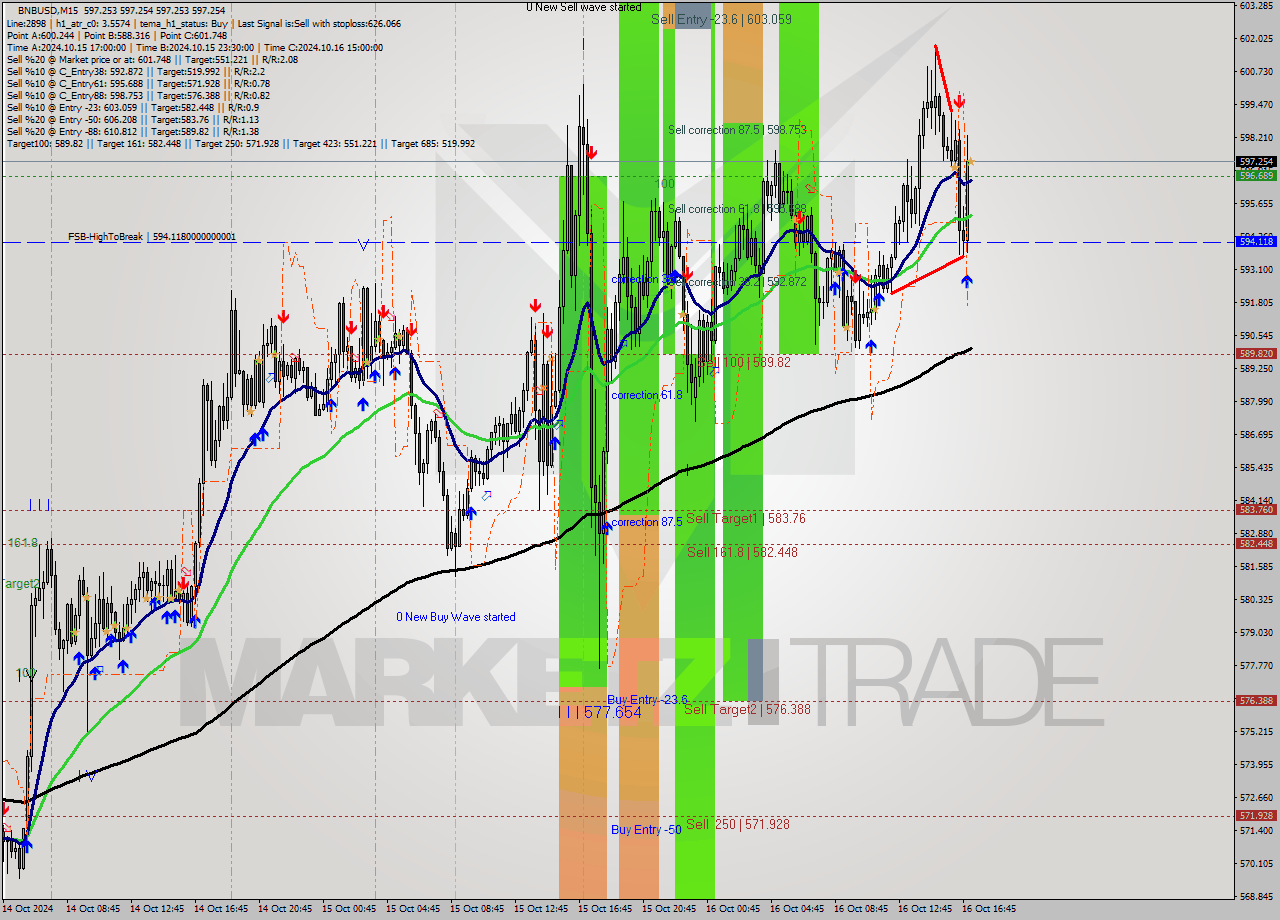Click the 603.285 top price axis value

point(1256,6)
